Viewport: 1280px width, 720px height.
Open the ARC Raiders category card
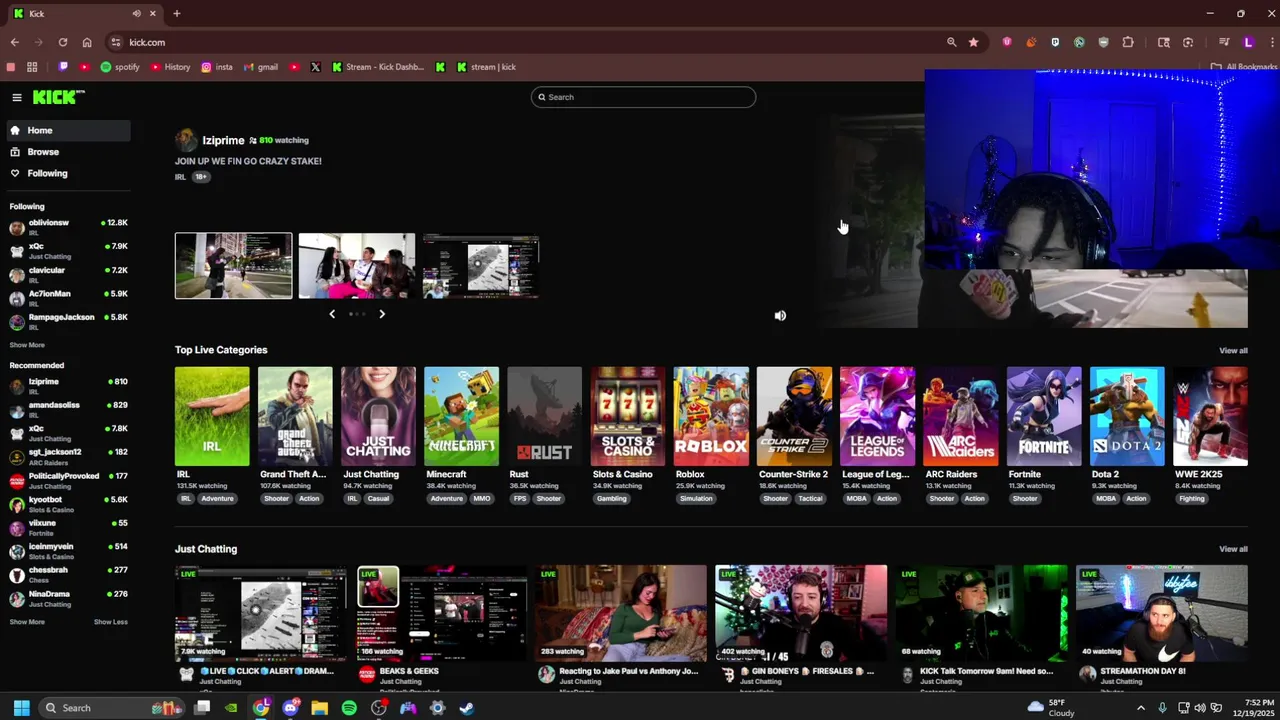click(x=960, y=416)
